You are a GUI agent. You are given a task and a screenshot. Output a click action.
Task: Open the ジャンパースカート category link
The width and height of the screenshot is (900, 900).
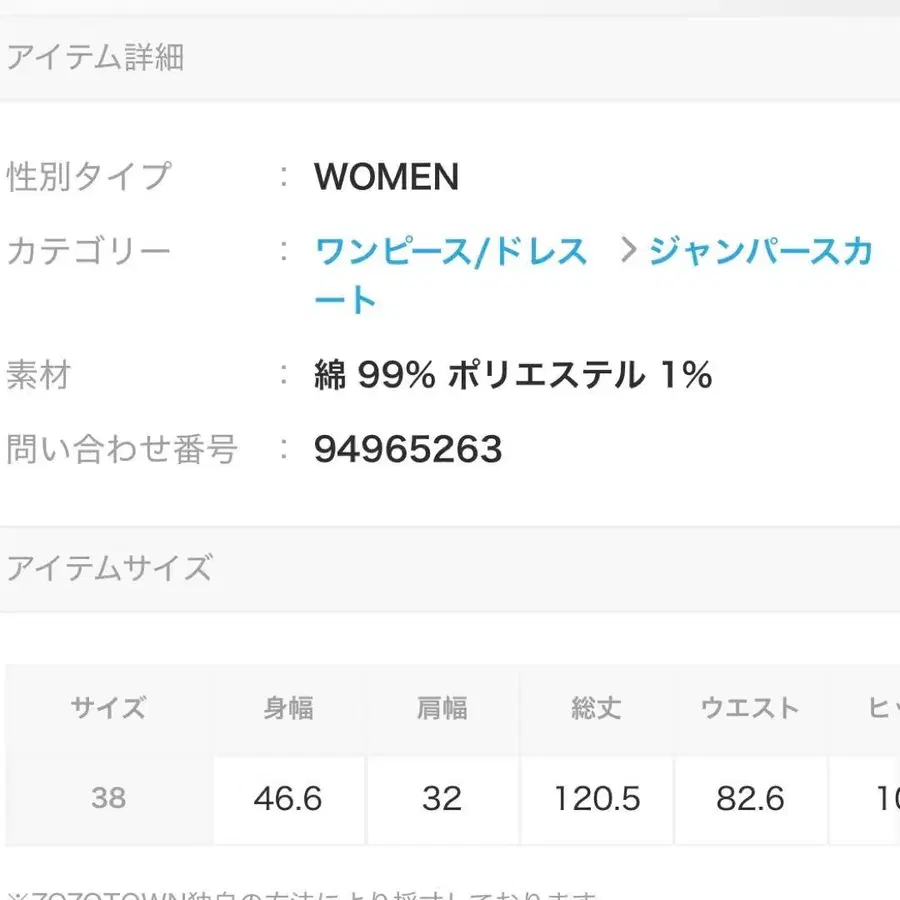(760, 251)
